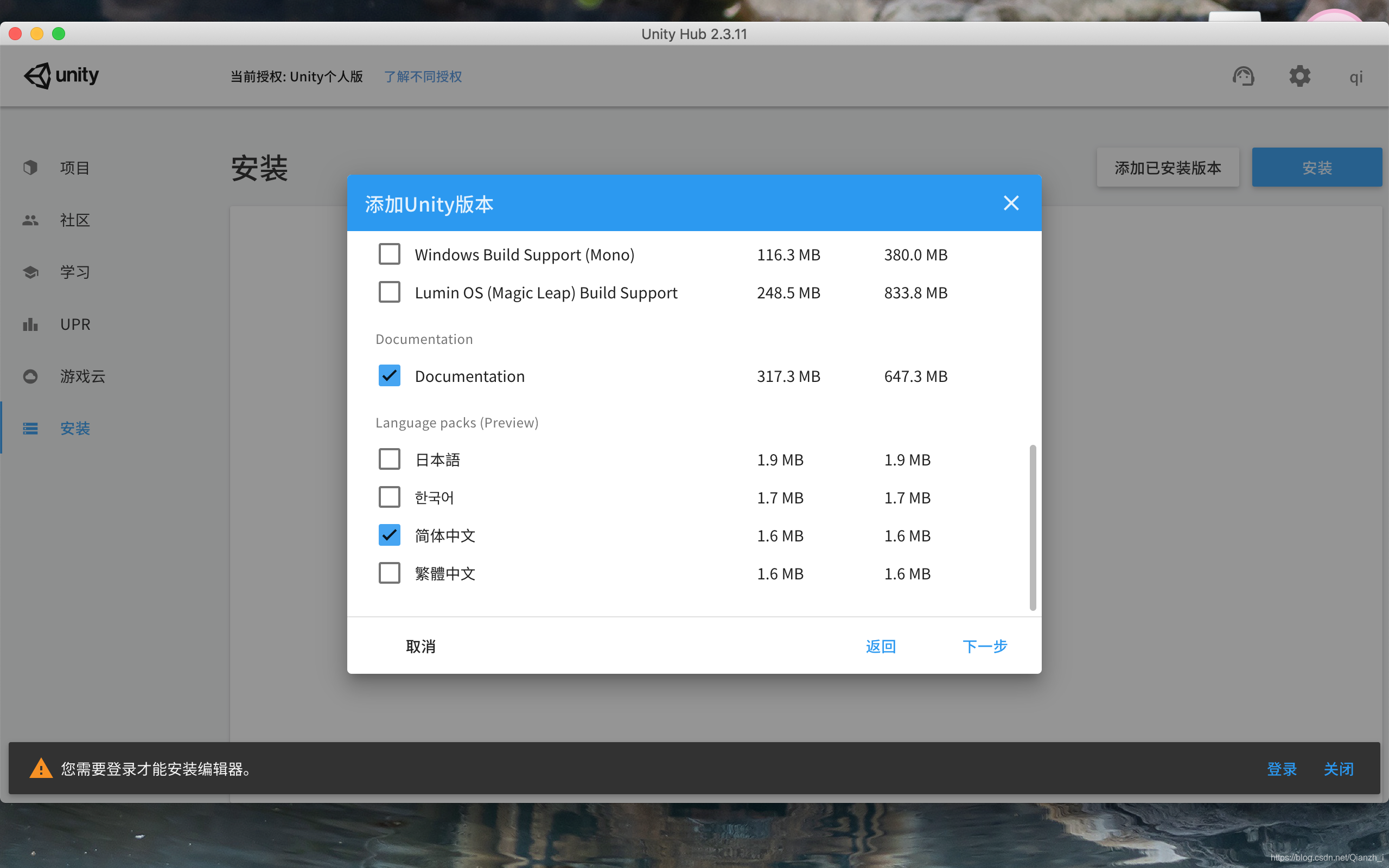Click the Unity logo in top left
The width and height of the screenshot is (1389, 868).
[61, 75]
